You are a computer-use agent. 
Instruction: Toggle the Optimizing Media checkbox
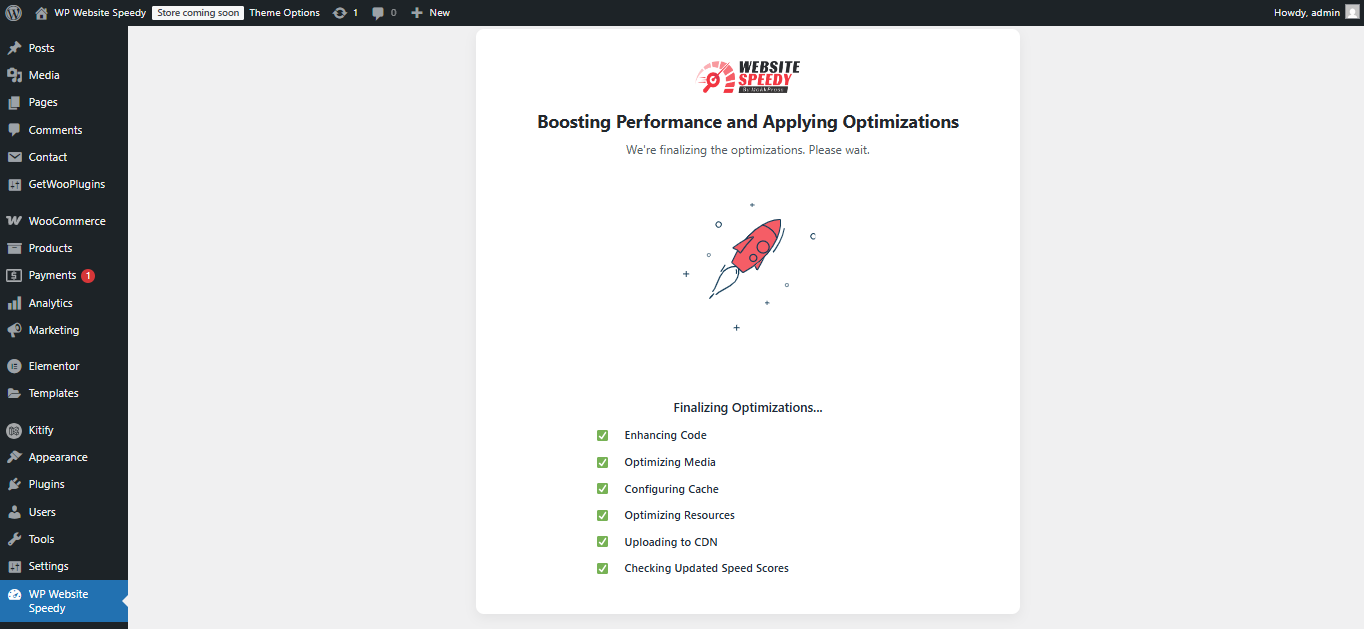(x=602, y=462)
